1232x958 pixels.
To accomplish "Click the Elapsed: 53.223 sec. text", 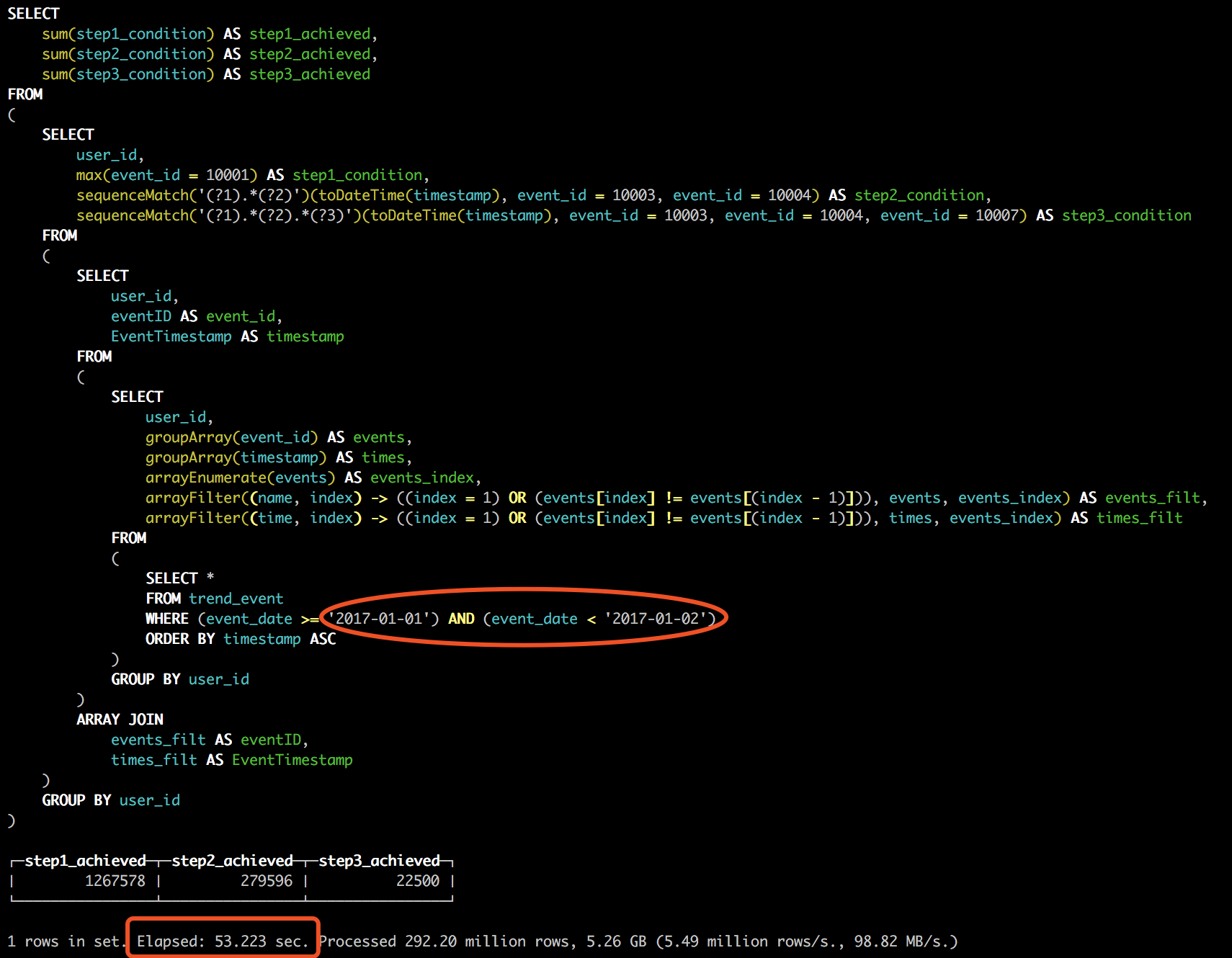I will (x=222, y=941).
